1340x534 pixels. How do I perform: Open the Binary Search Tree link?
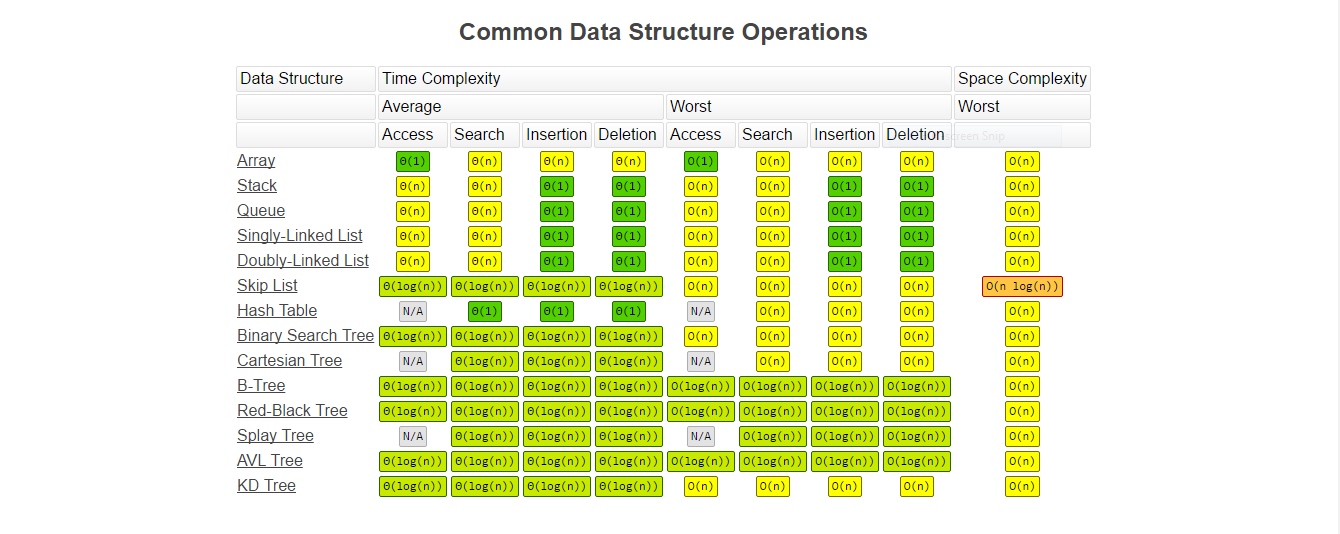(305, 336)
